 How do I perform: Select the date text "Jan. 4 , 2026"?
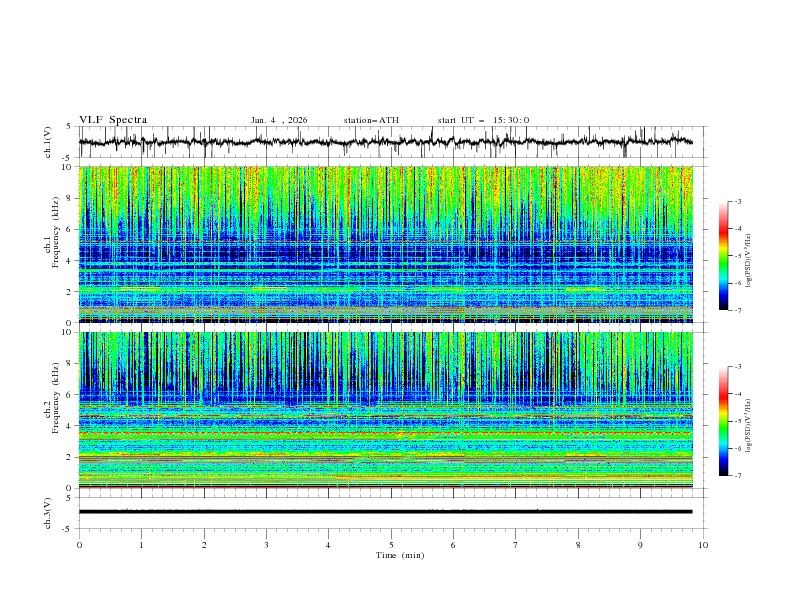pos(279,120)
